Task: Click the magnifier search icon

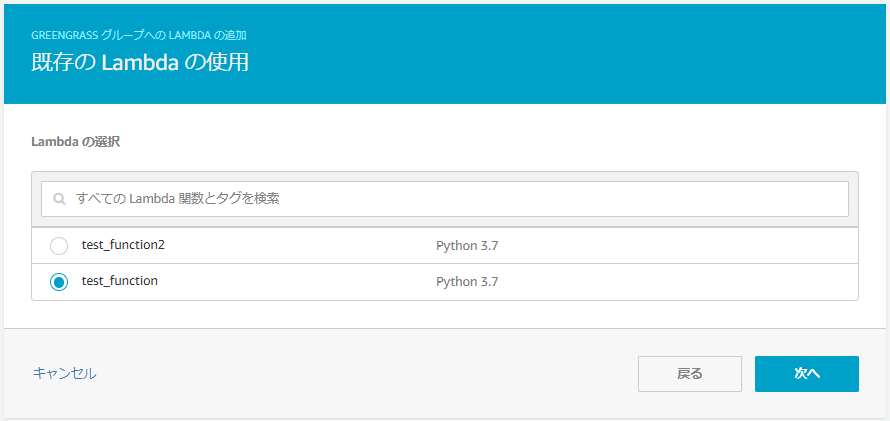Action: [x=60, y=199]
